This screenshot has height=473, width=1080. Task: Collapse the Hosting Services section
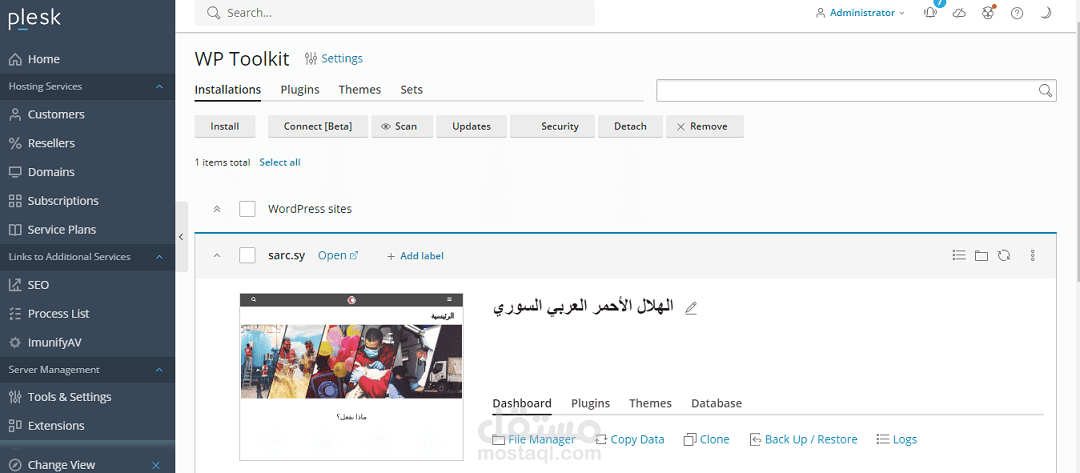point(159,87)
